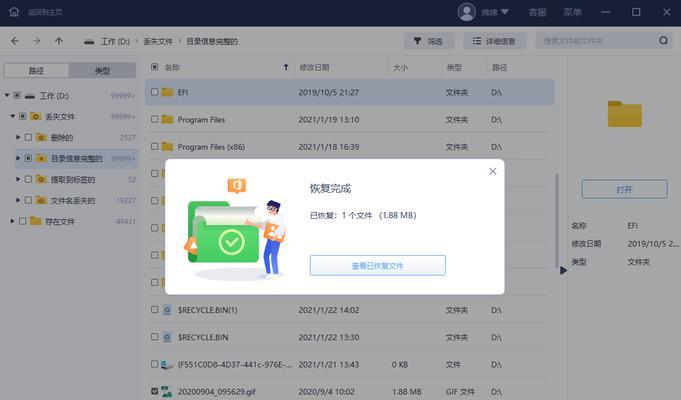Click the 提取到标签的 folder icon in tree
This screenshot has width=681, height=400.
(x=41, y=179)
